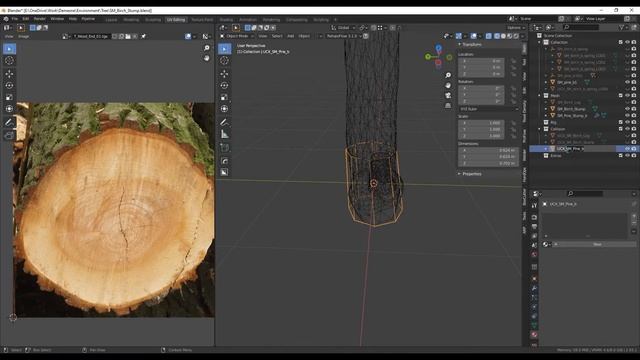
Task: Open the outliner filter dropdown
Action: [623, 27]
